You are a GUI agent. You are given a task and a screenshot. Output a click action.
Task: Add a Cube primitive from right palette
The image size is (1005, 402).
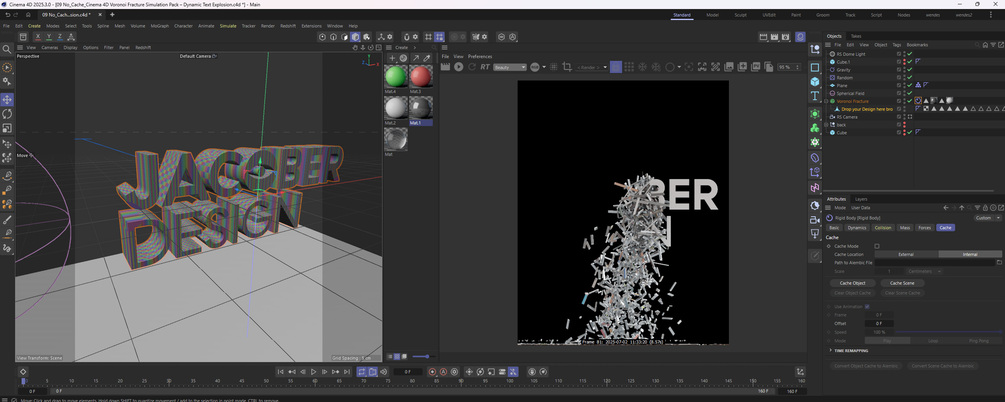click(815, 81)
